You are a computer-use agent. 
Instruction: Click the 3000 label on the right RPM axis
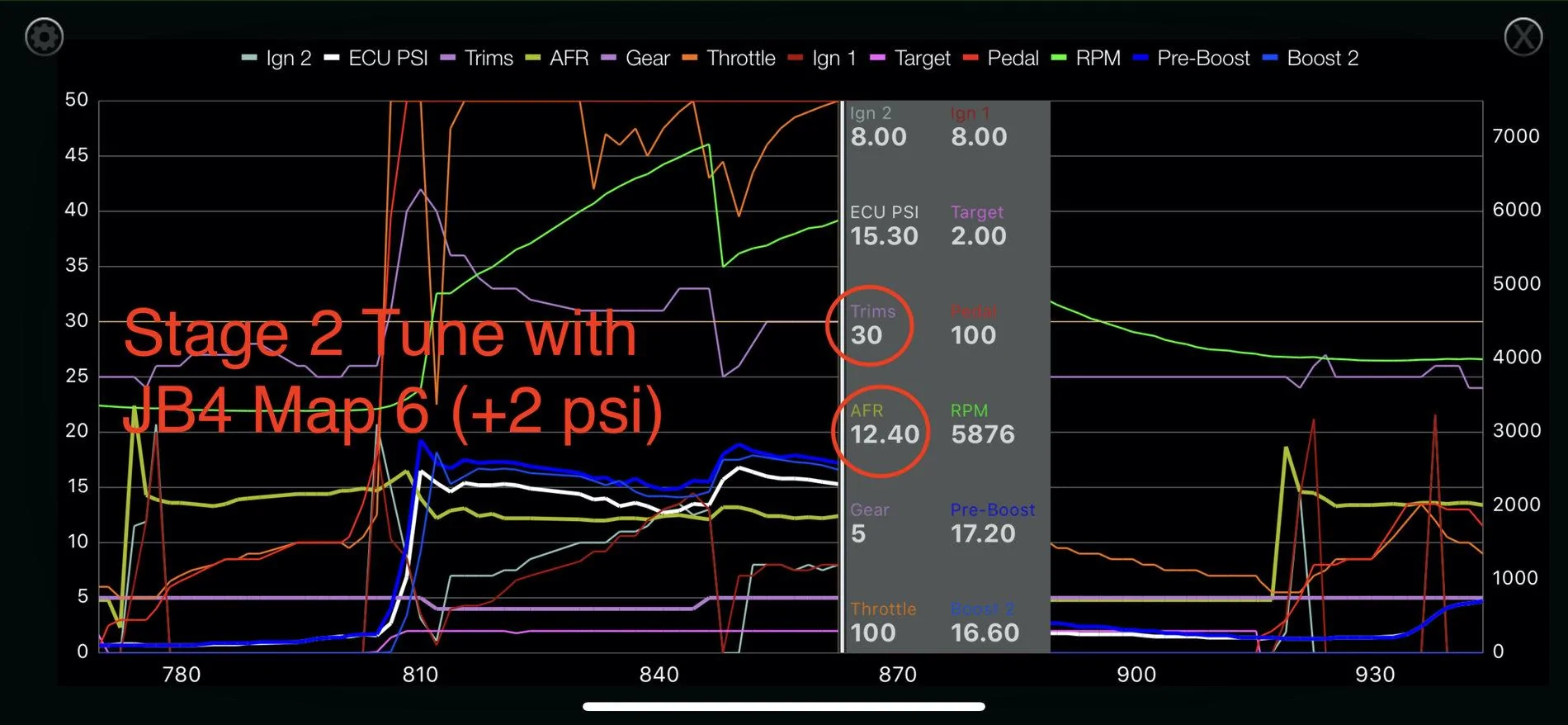pos(1517,430)
